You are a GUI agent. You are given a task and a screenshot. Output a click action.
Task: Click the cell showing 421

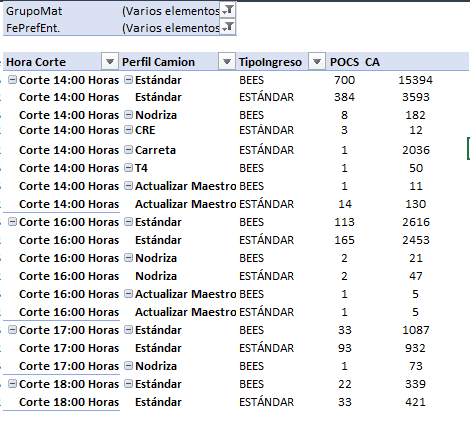tap(415, 402)
